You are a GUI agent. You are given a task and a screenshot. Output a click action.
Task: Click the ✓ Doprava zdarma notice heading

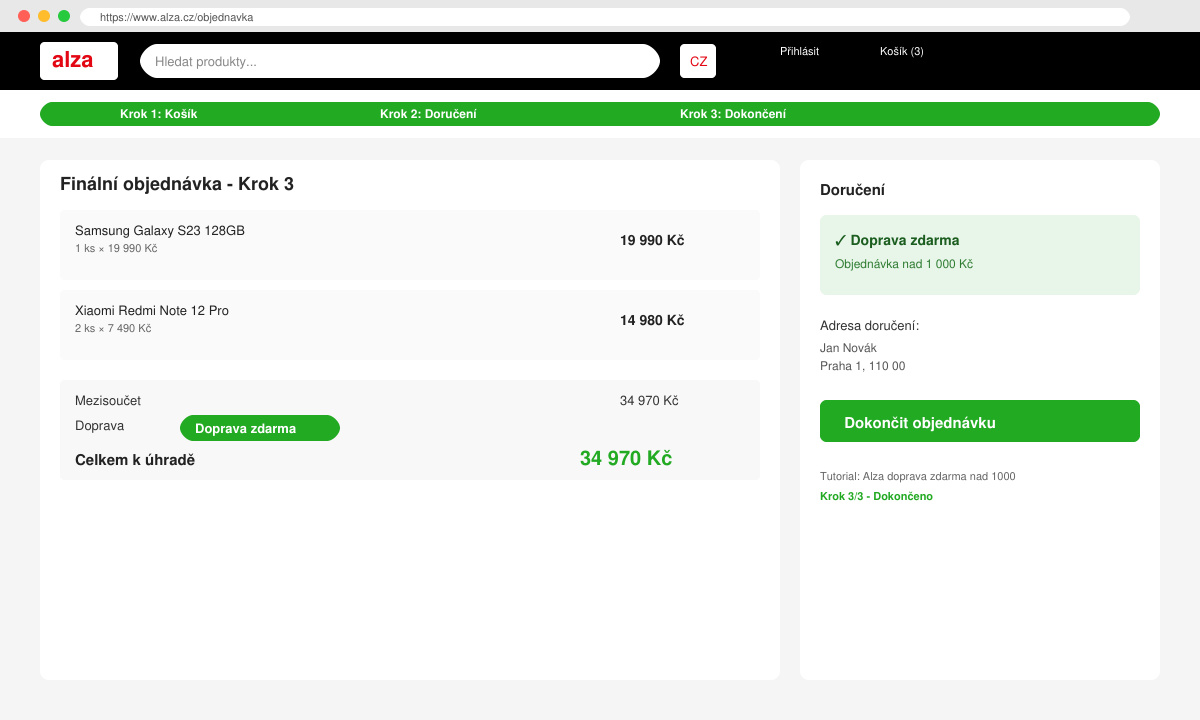[897, 240]
